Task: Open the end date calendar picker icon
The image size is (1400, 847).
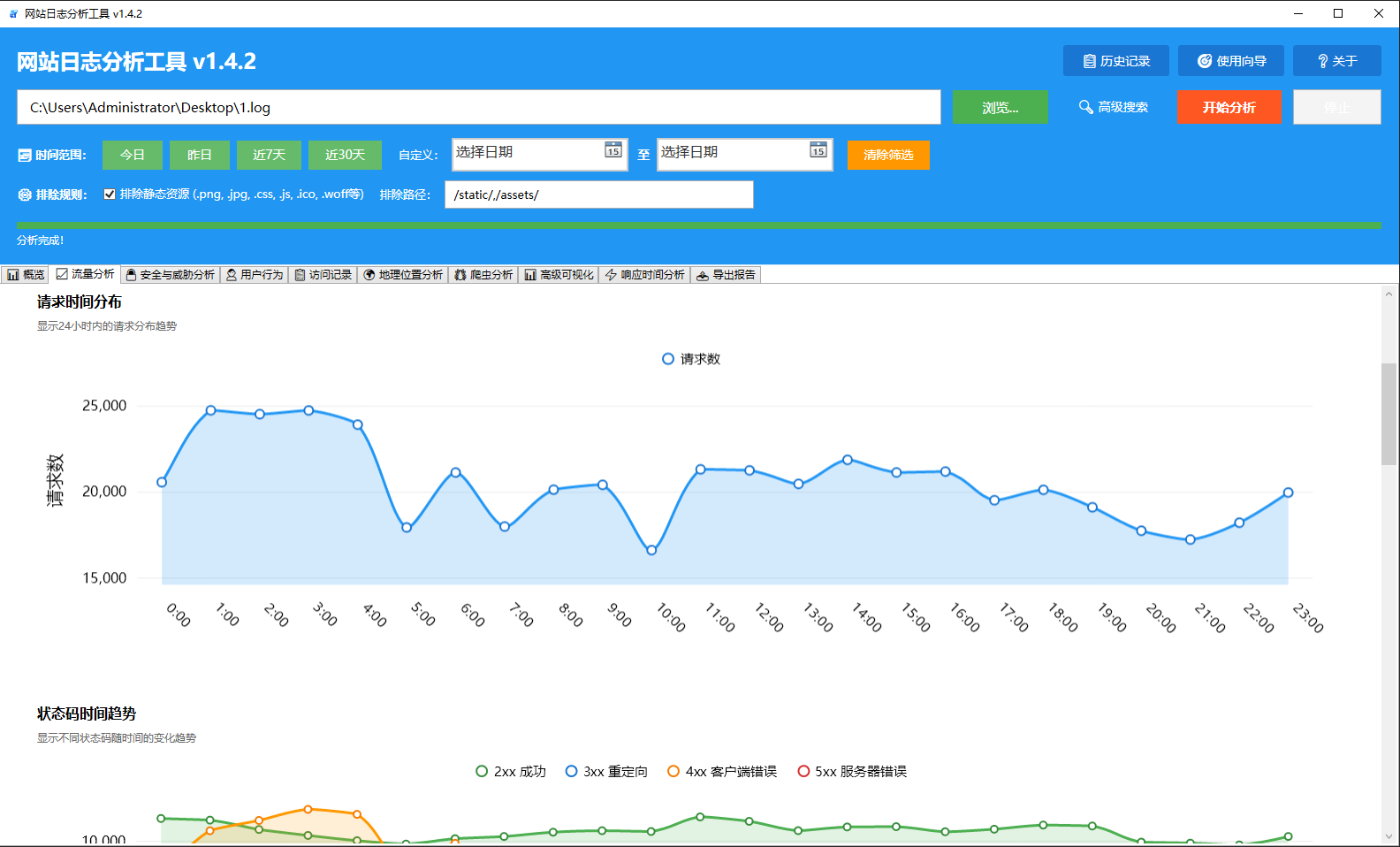Action: pyautogui.click(x=818, y=150)
